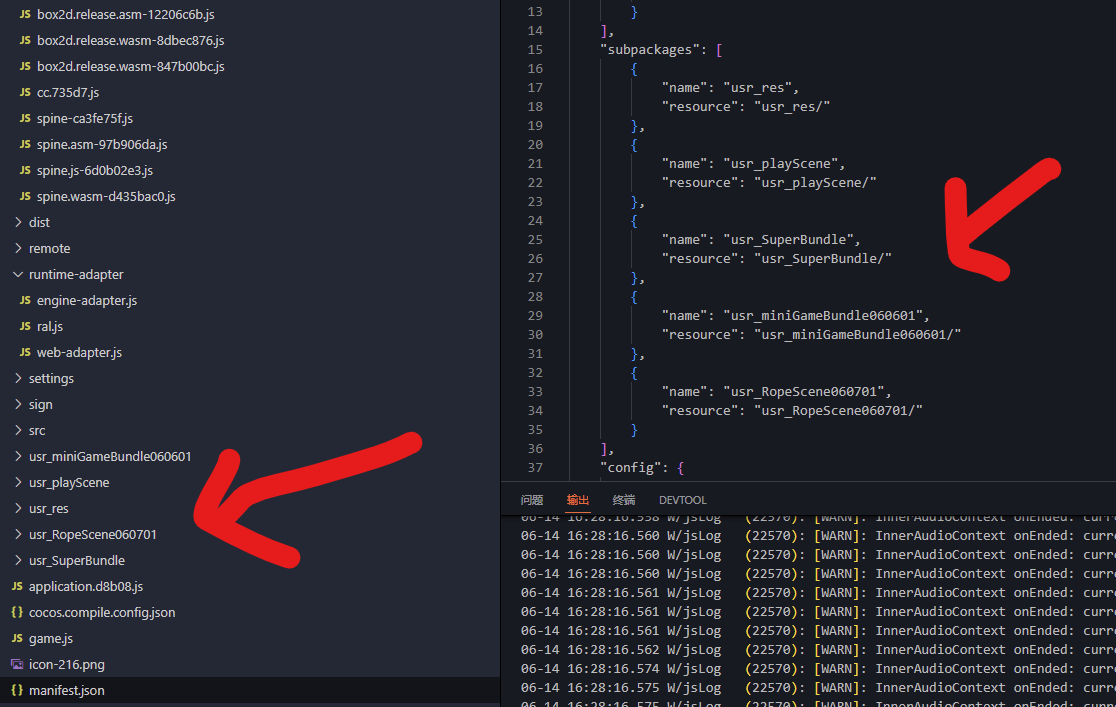Click JS icon of web-adapter.js
Image resolution: width=1116 pixels, height=707 pixels.
point(25,352)
